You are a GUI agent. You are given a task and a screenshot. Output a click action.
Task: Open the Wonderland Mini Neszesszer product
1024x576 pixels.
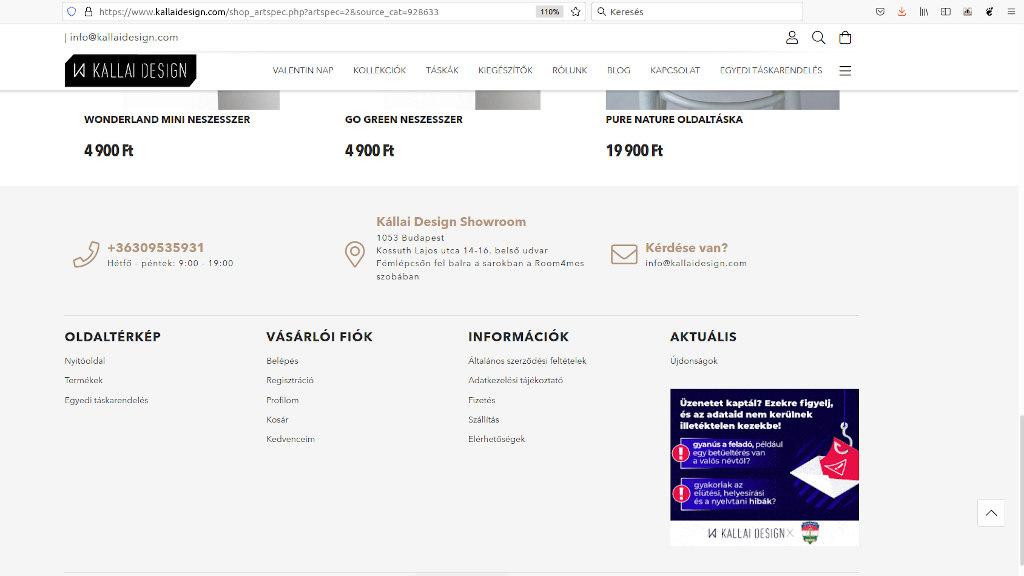[x=167, y=120]
